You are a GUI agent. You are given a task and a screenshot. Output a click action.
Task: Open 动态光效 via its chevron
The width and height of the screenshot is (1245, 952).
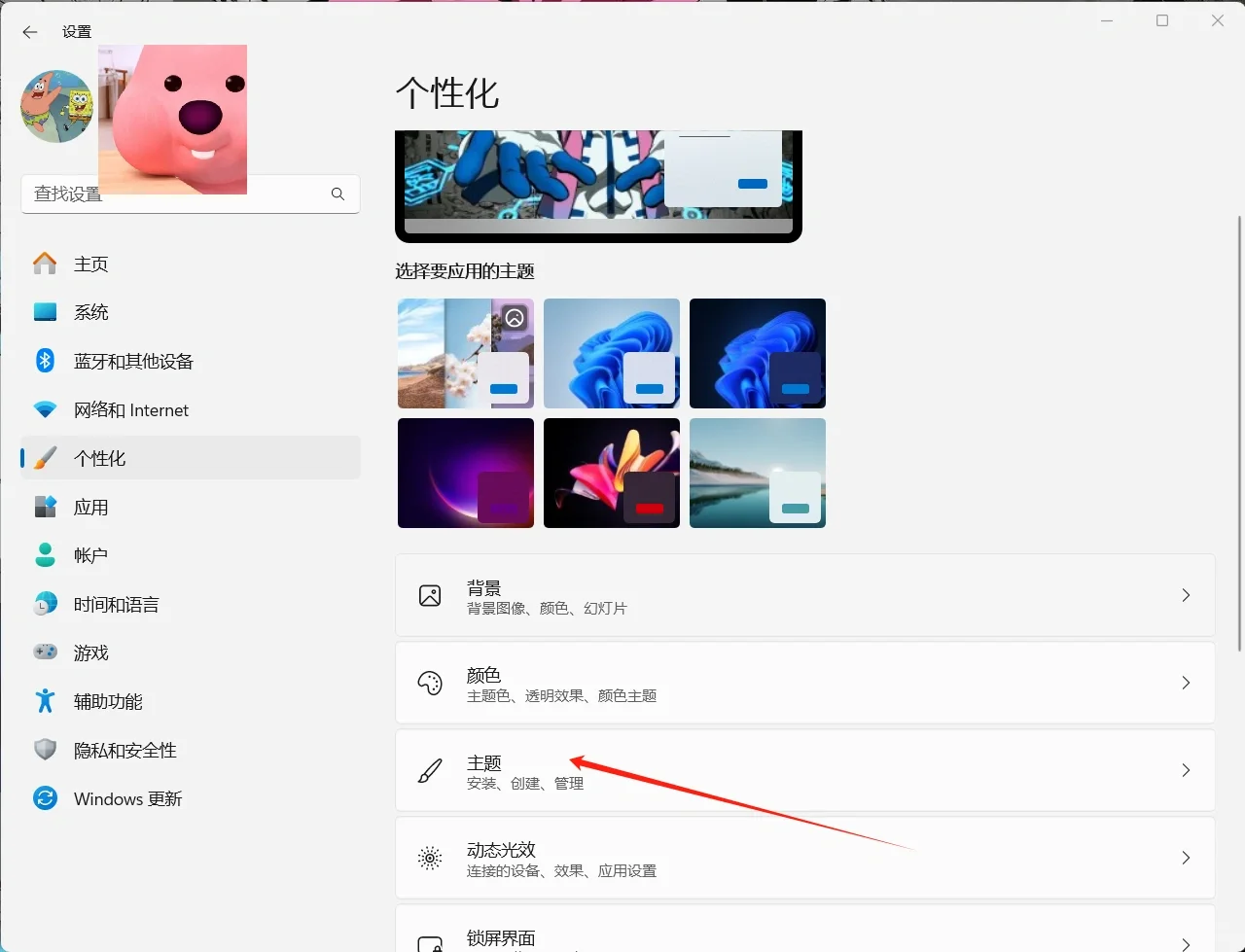(1186, 858)
